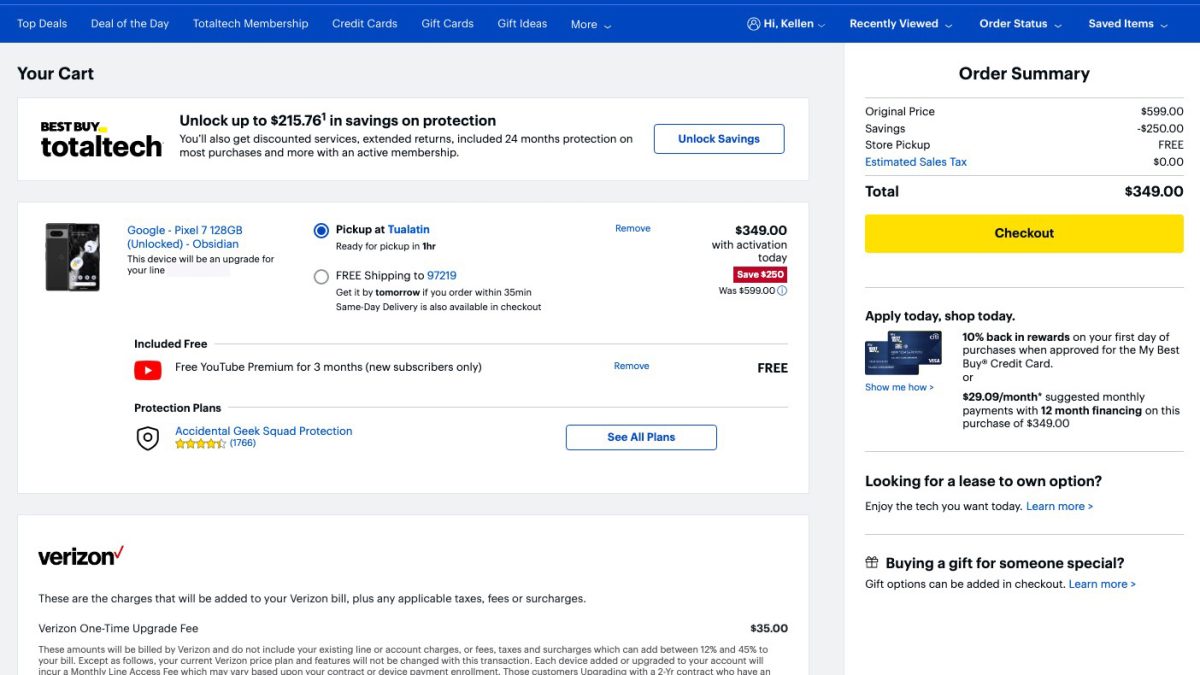This screenshot has width=1200, height=675.
Task: Click the price info icon beside Was $599.00
Action: (782, 291)
